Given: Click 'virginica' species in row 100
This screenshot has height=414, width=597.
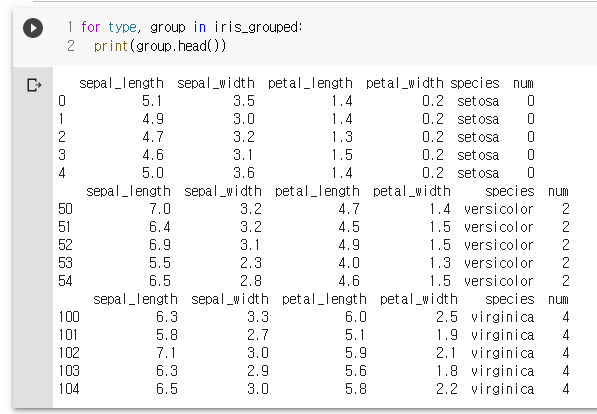Looking at the screenshot, I should click(502, 316).
